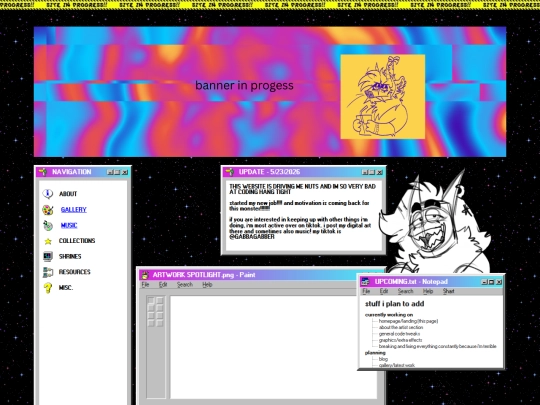
Task: Go to SHRINES in the Navigation window
Action: 70,257
